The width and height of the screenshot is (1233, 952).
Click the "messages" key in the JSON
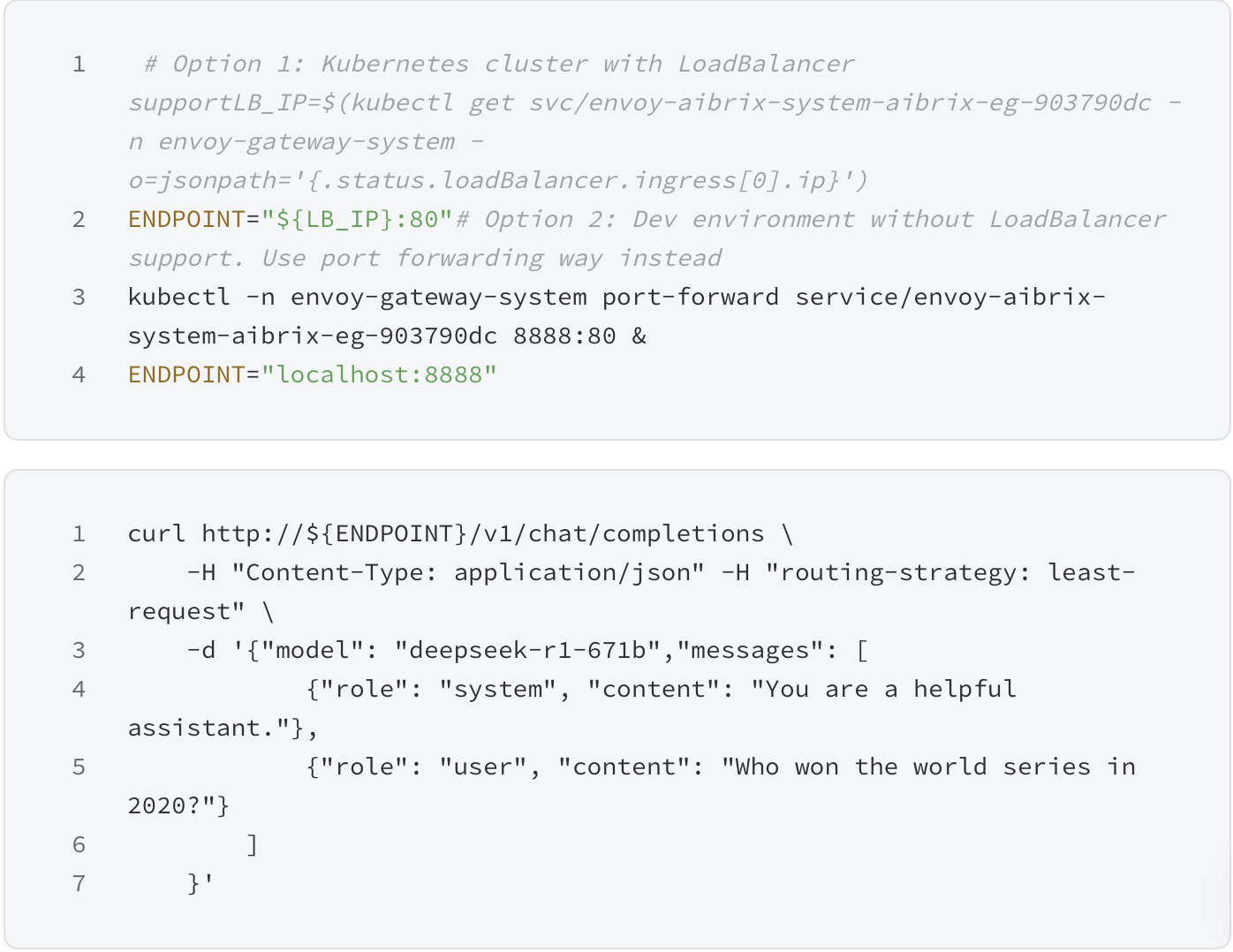(x=751, y=651)
